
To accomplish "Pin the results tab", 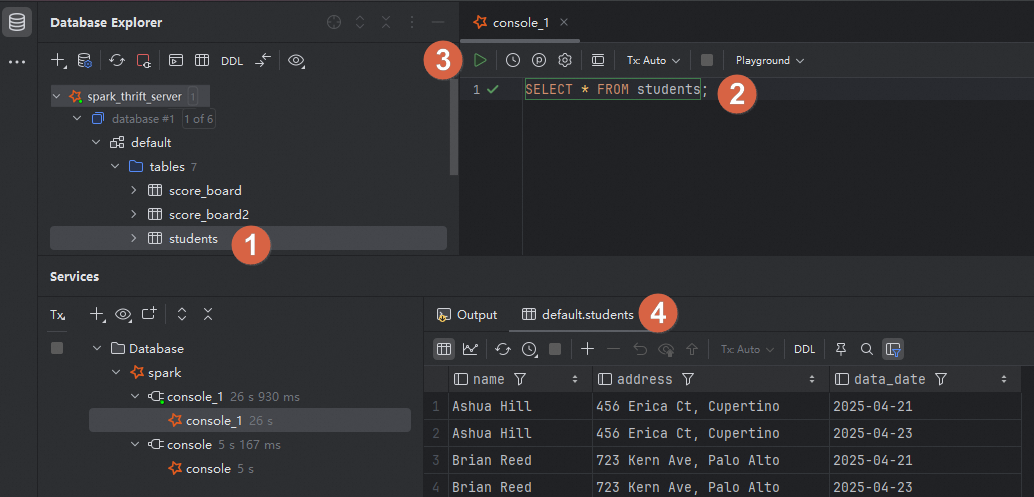I will point(841,349).
